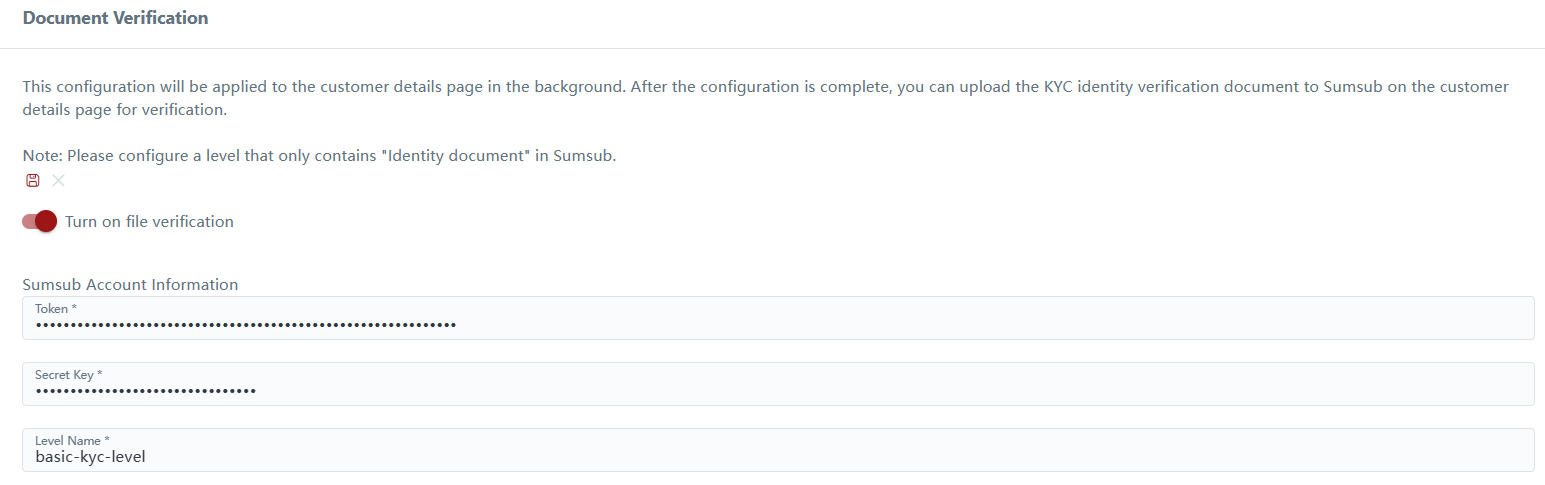Click the "Secret Key *" field label
Screen dimensions: 1545x485
point(69,375)
